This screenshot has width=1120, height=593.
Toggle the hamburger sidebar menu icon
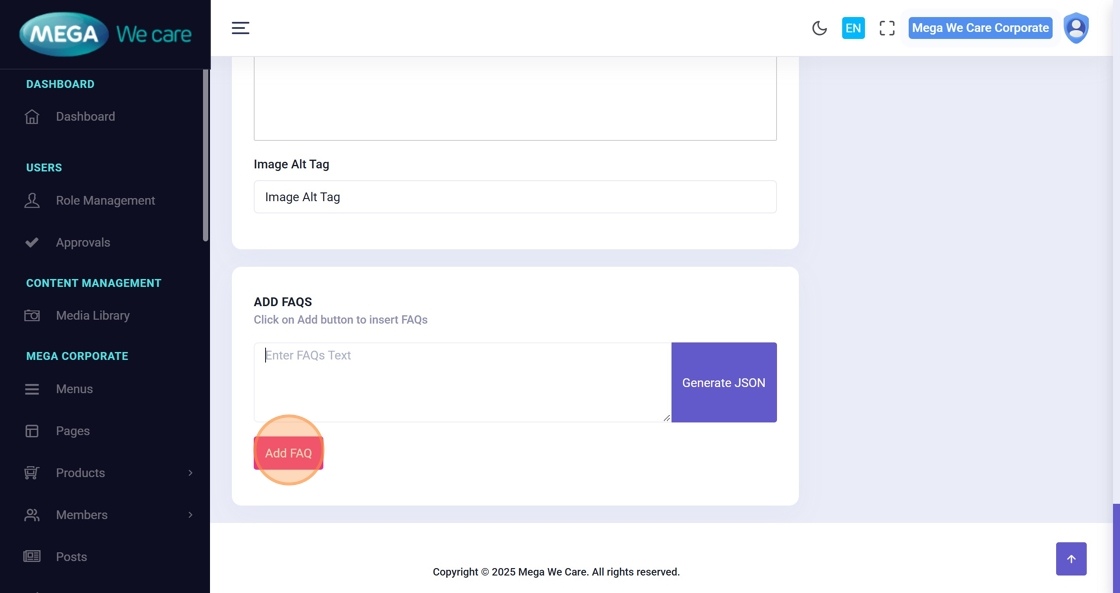point(240,28)
